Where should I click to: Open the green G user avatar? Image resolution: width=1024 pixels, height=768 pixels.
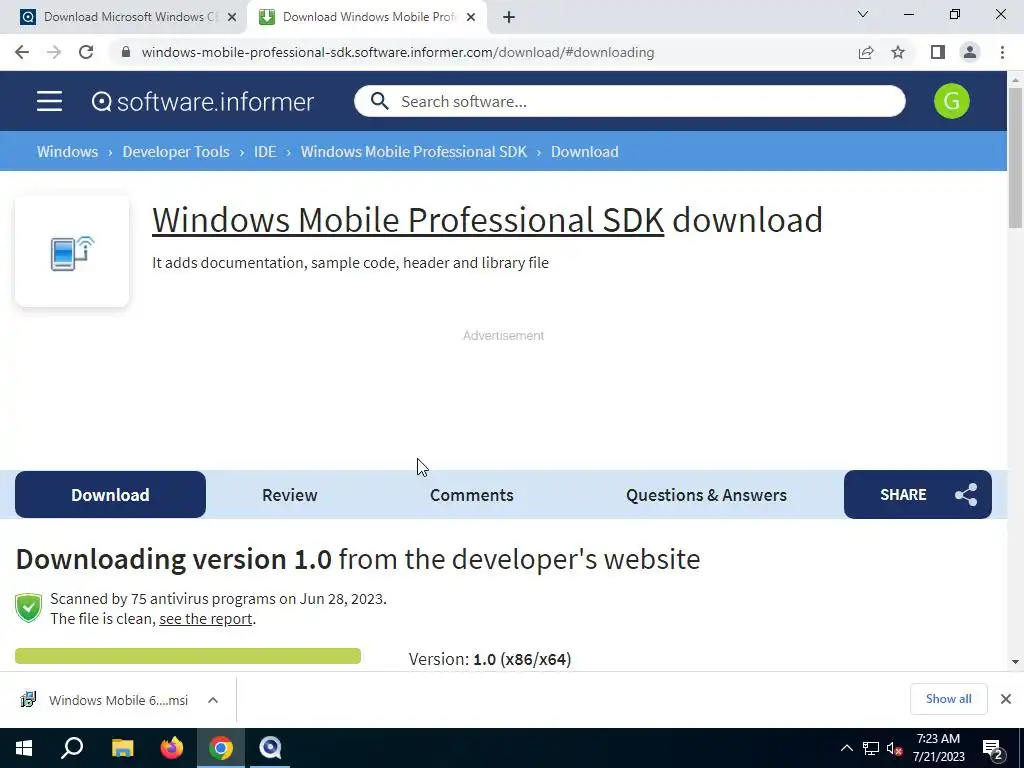pyautogui.click(x=952, y=101)
